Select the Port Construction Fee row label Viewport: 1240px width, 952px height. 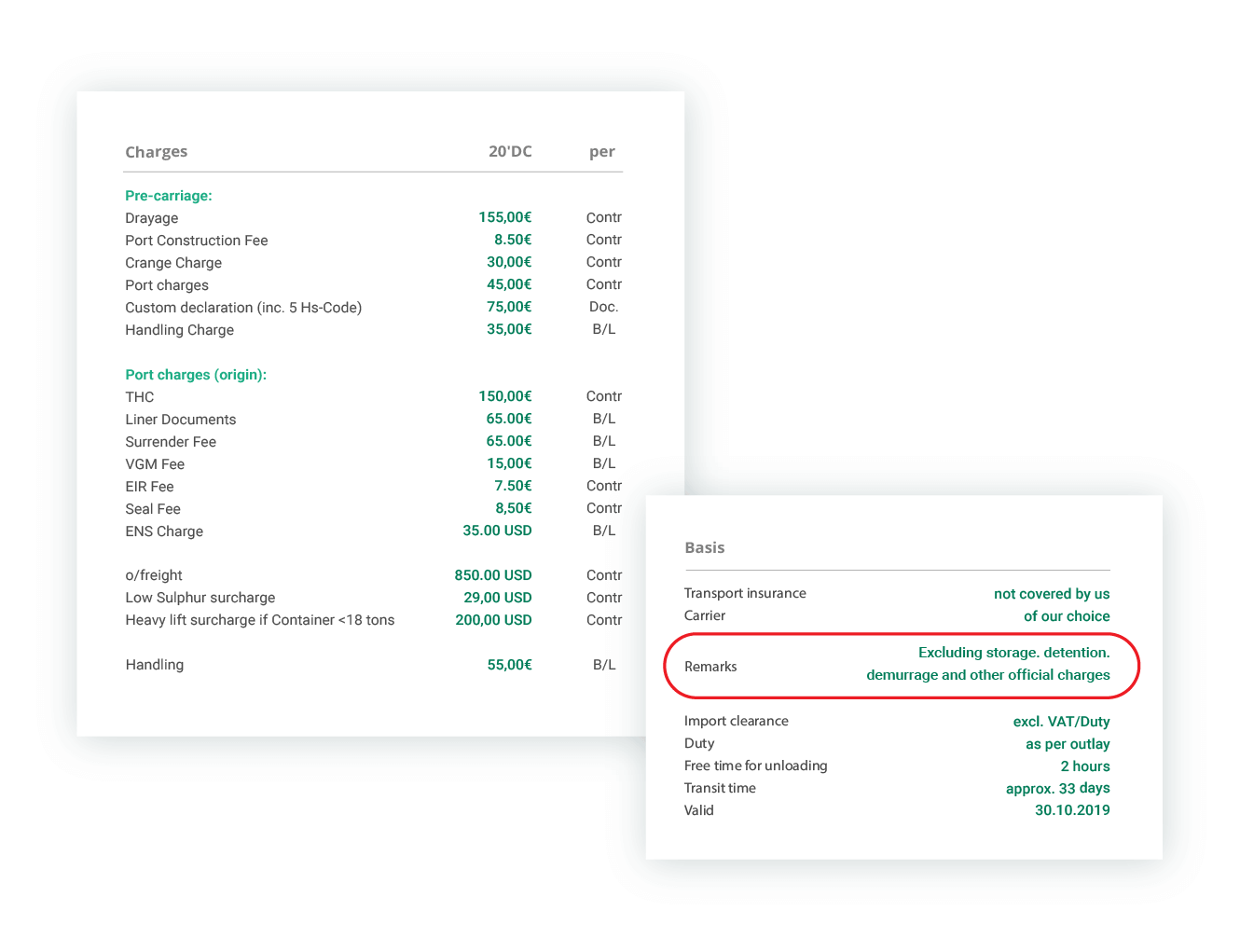tap(197, 241)
